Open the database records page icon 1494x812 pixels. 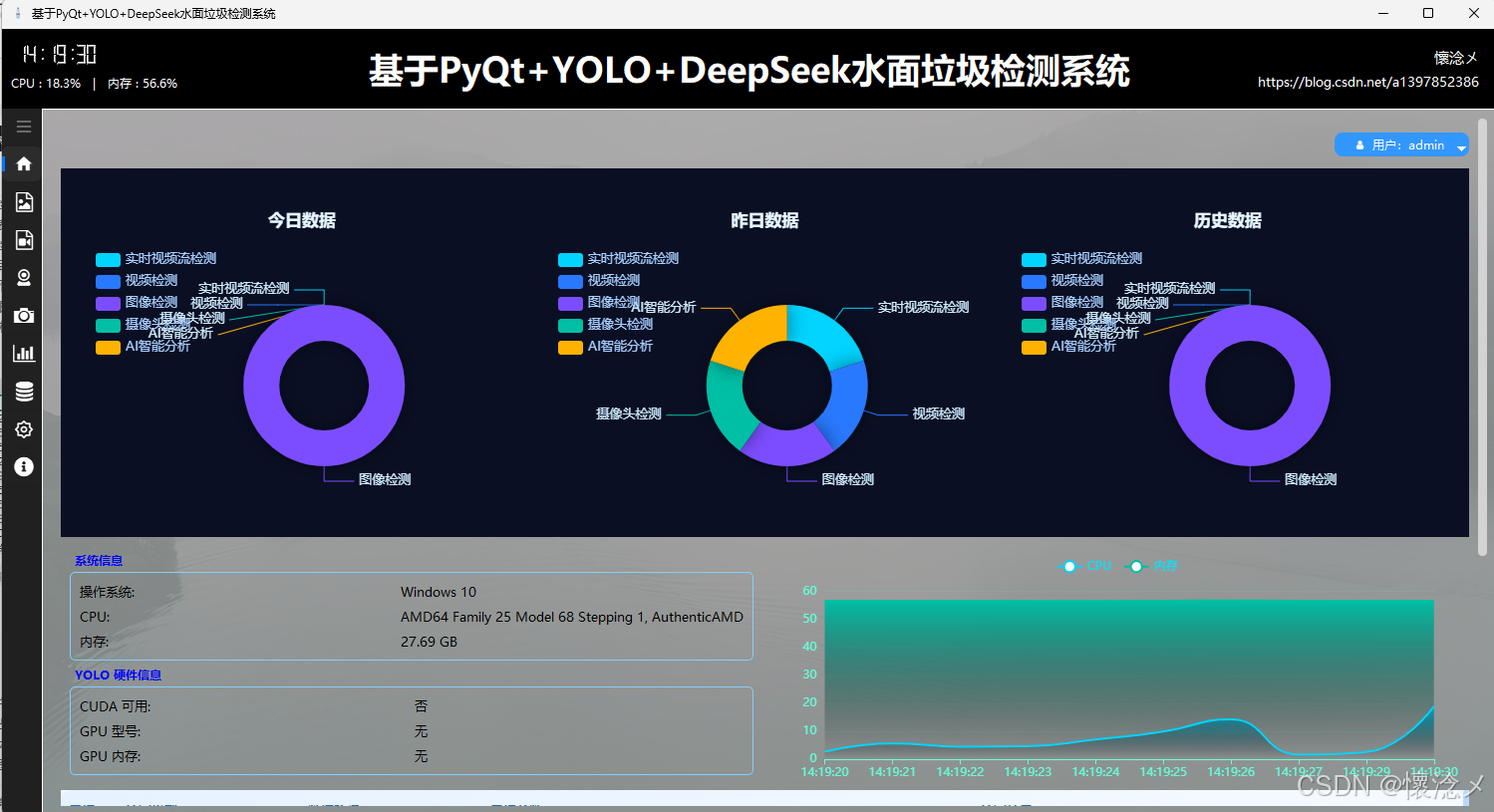[x=24, y=392]
